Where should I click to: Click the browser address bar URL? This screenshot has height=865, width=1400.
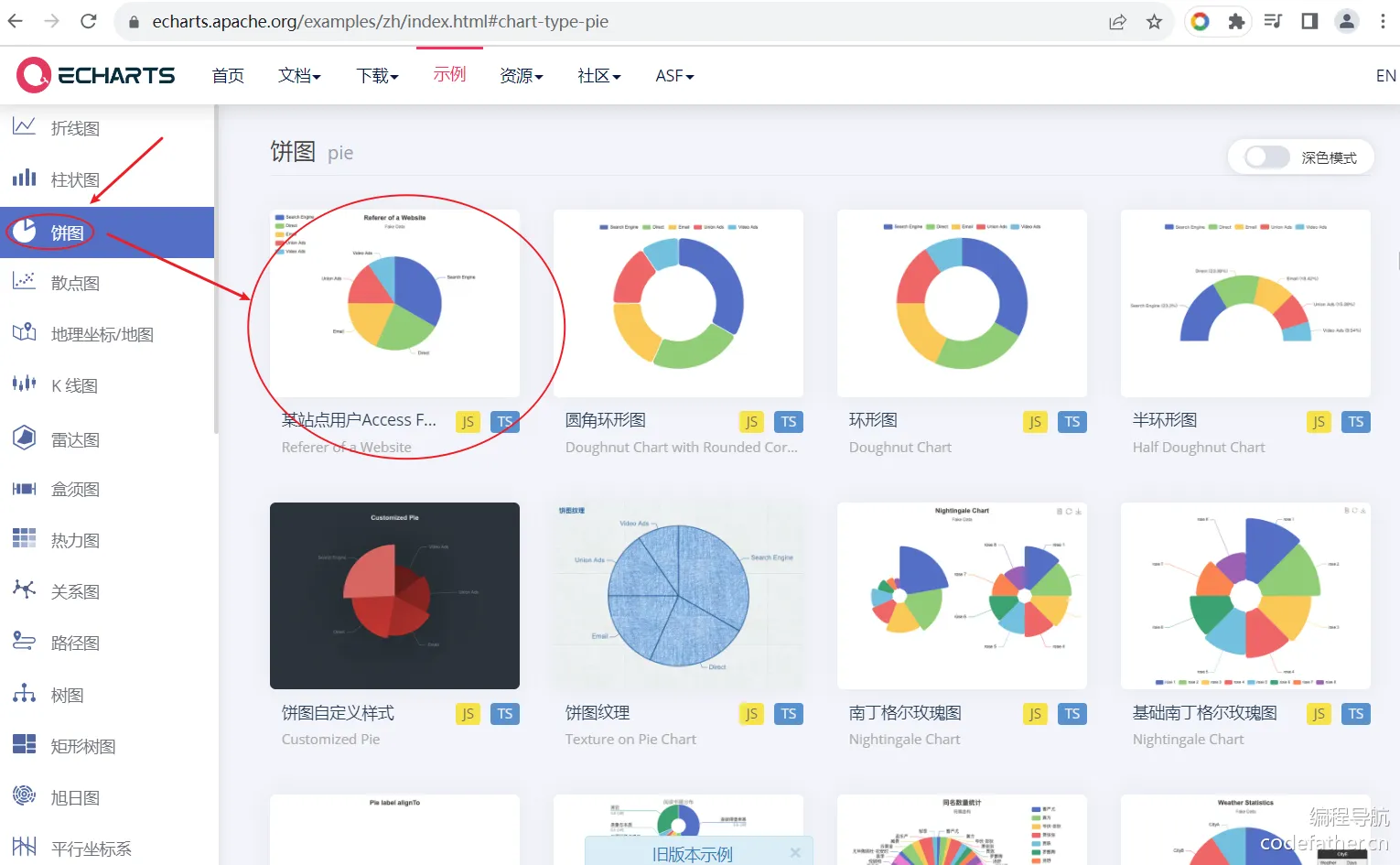[x=380, y=21]
